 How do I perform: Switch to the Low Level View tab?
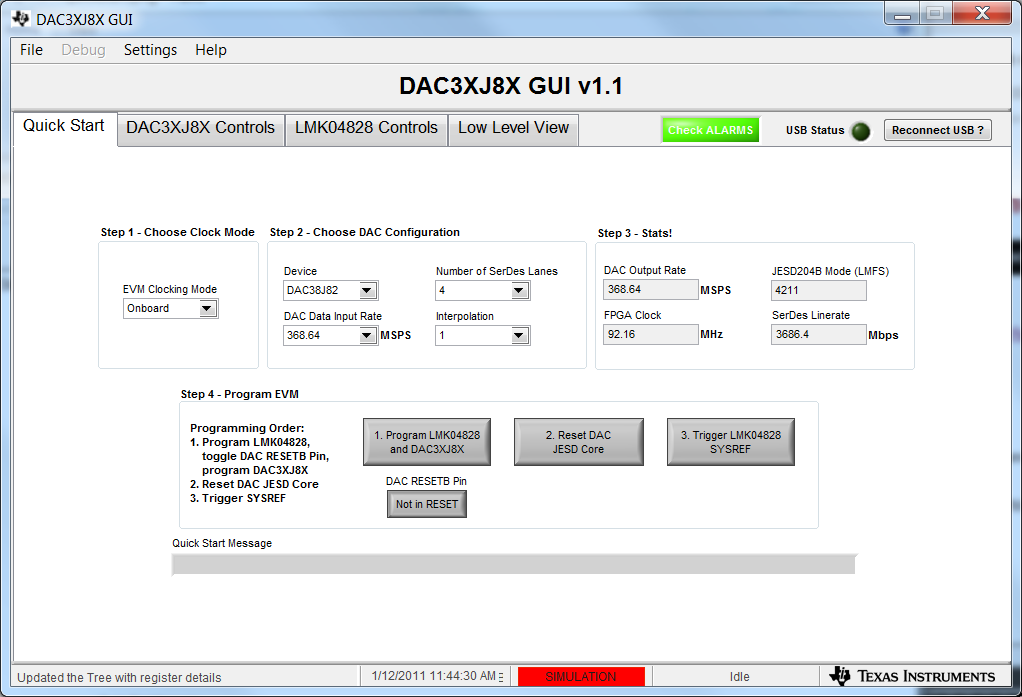(x=514, y=128)
